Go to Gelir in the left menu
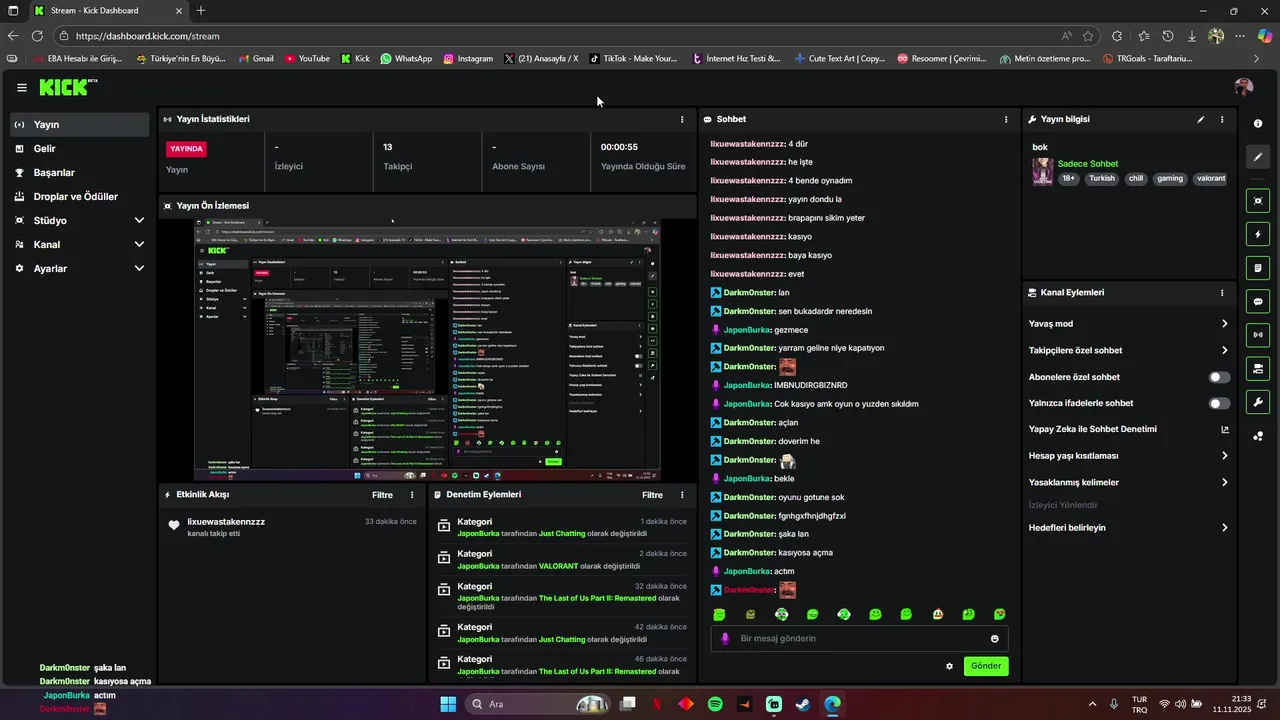 [x=80, y=149]
